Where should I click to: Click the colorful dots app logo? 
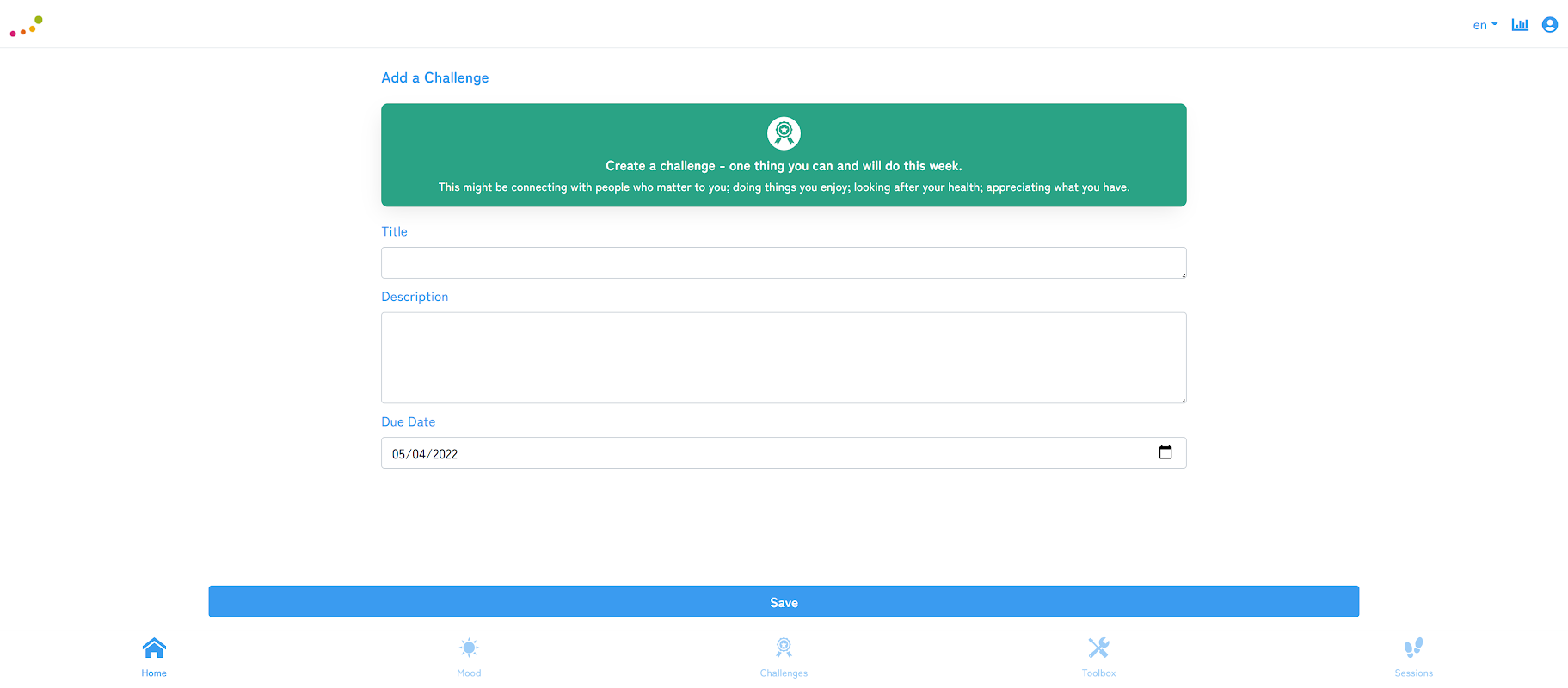tap(26, 26)
